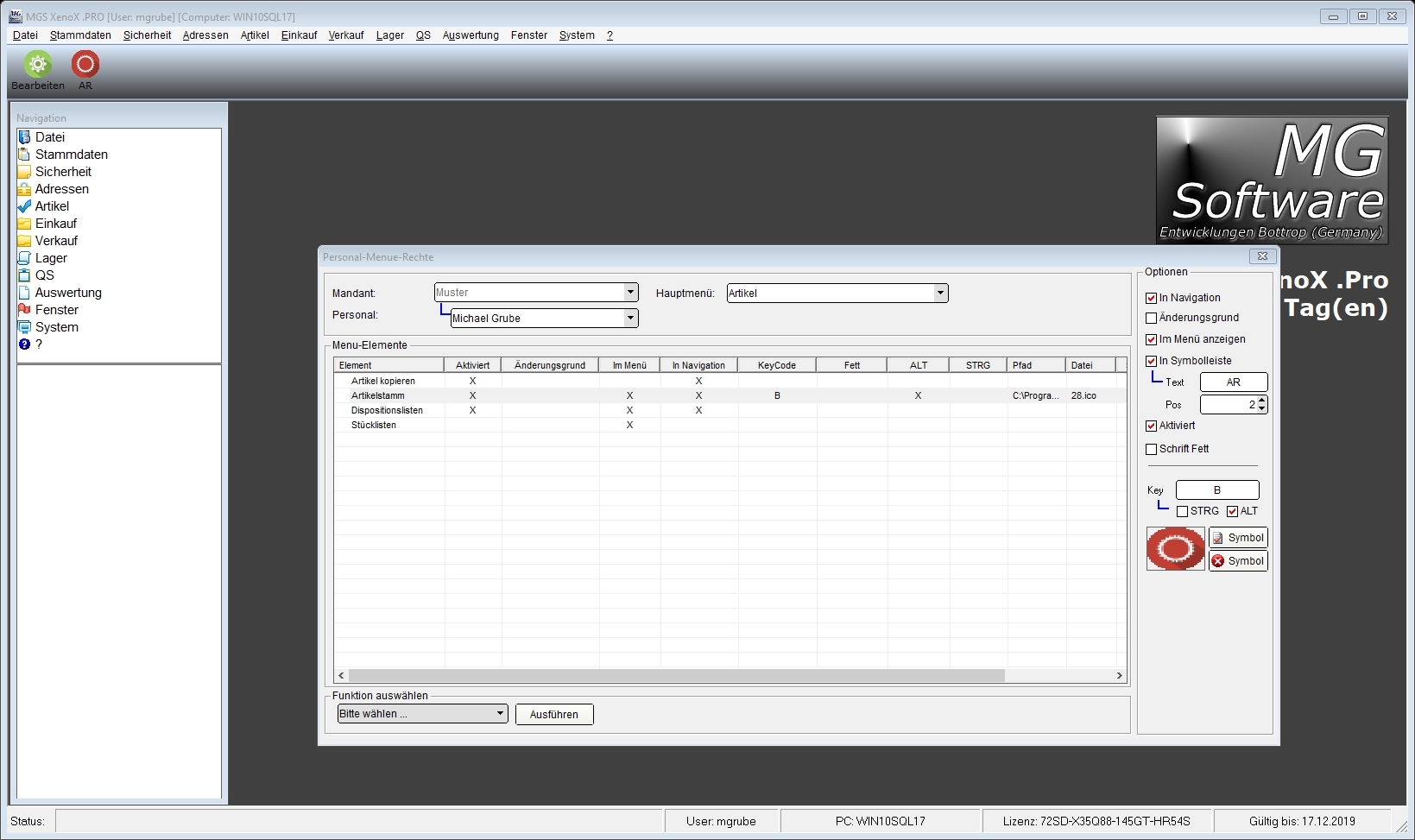Click the 28.ico Datei cell
This screenshot has height=840, width=1415.
coord(1090,395)
